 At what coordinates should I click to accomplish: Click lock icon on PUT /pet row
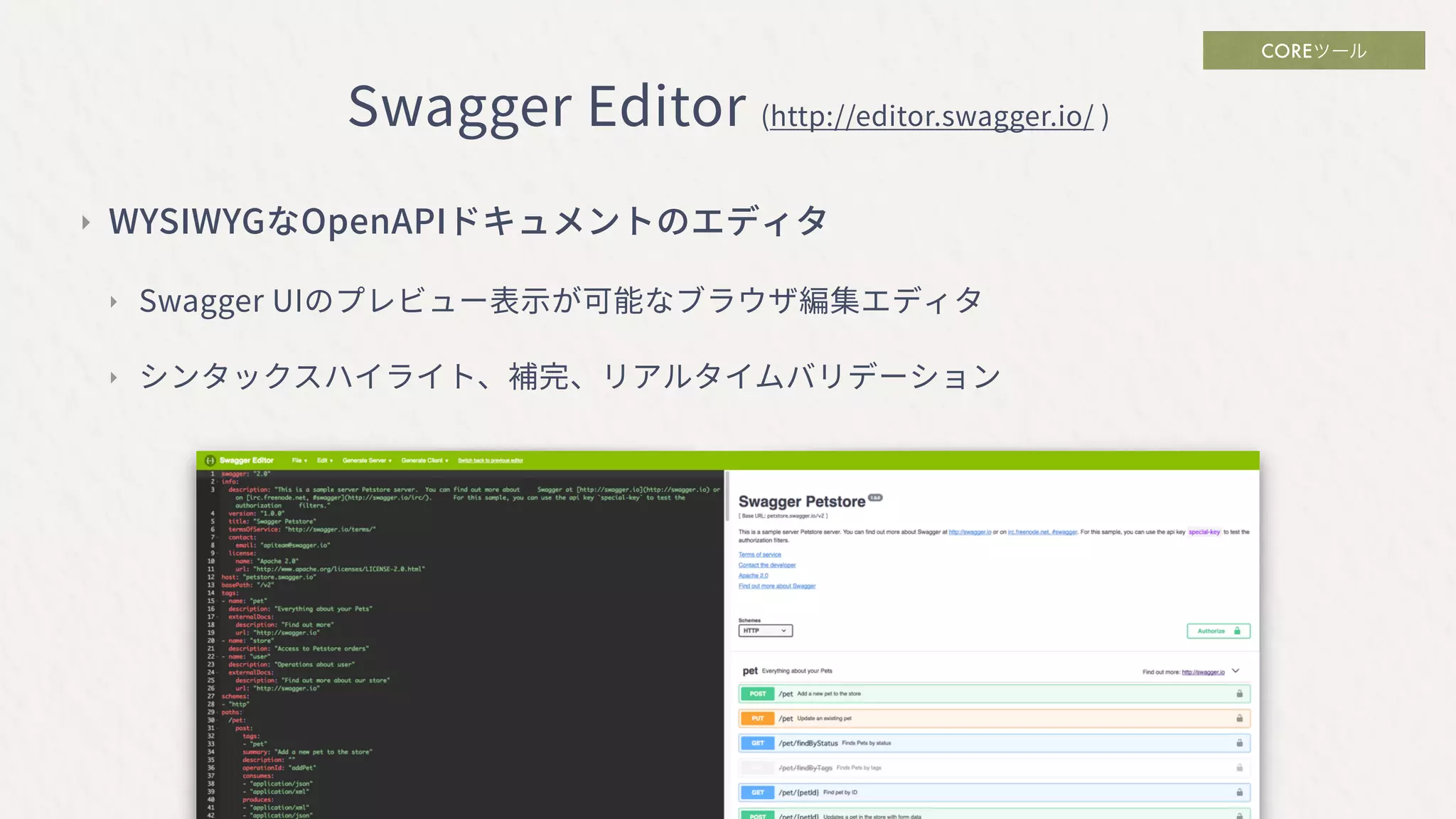pyautogui.click(x=1239, y=719)
